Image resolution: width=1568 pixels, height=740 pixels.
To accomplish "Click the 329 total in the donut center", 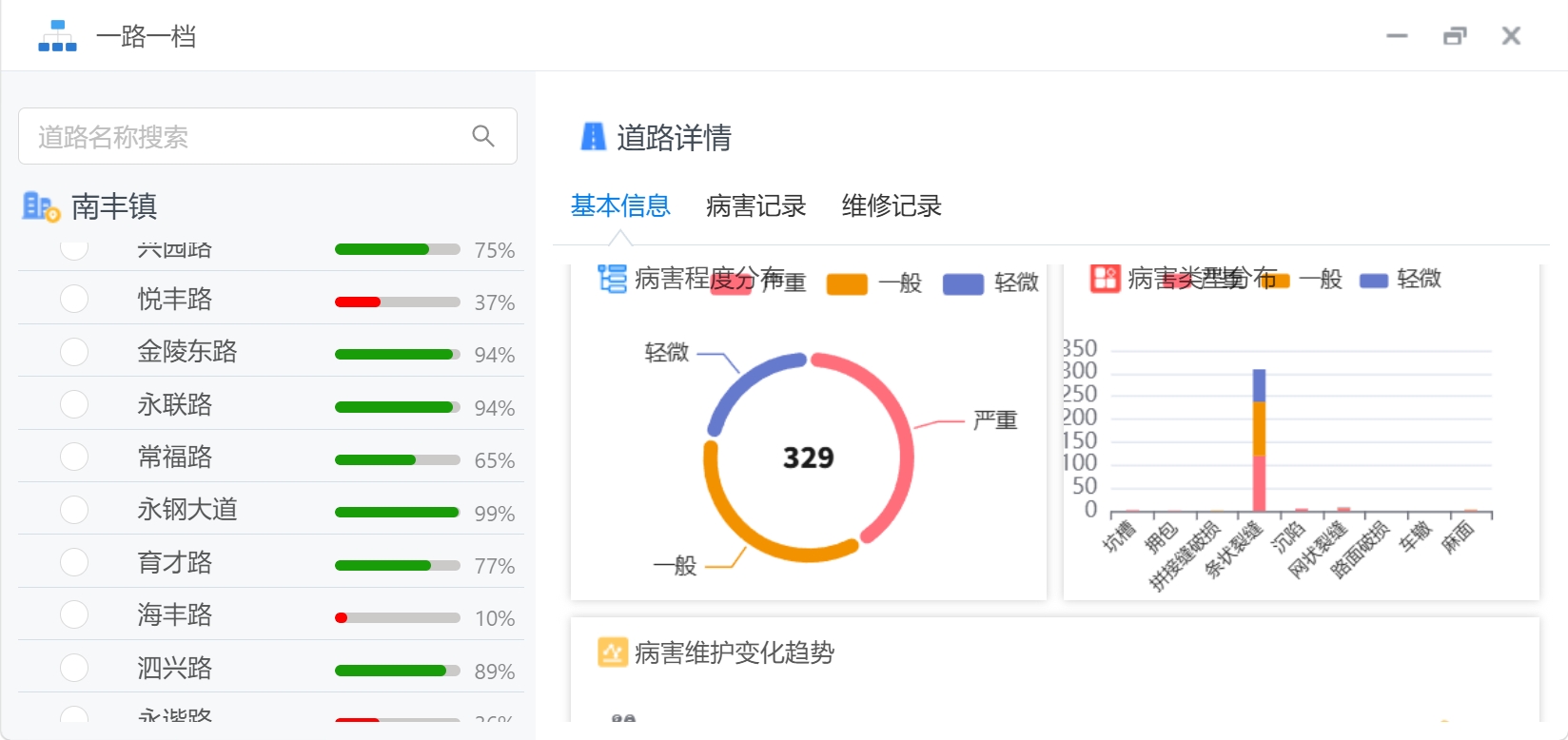I will pyautogui.click(x=808, y=458).
